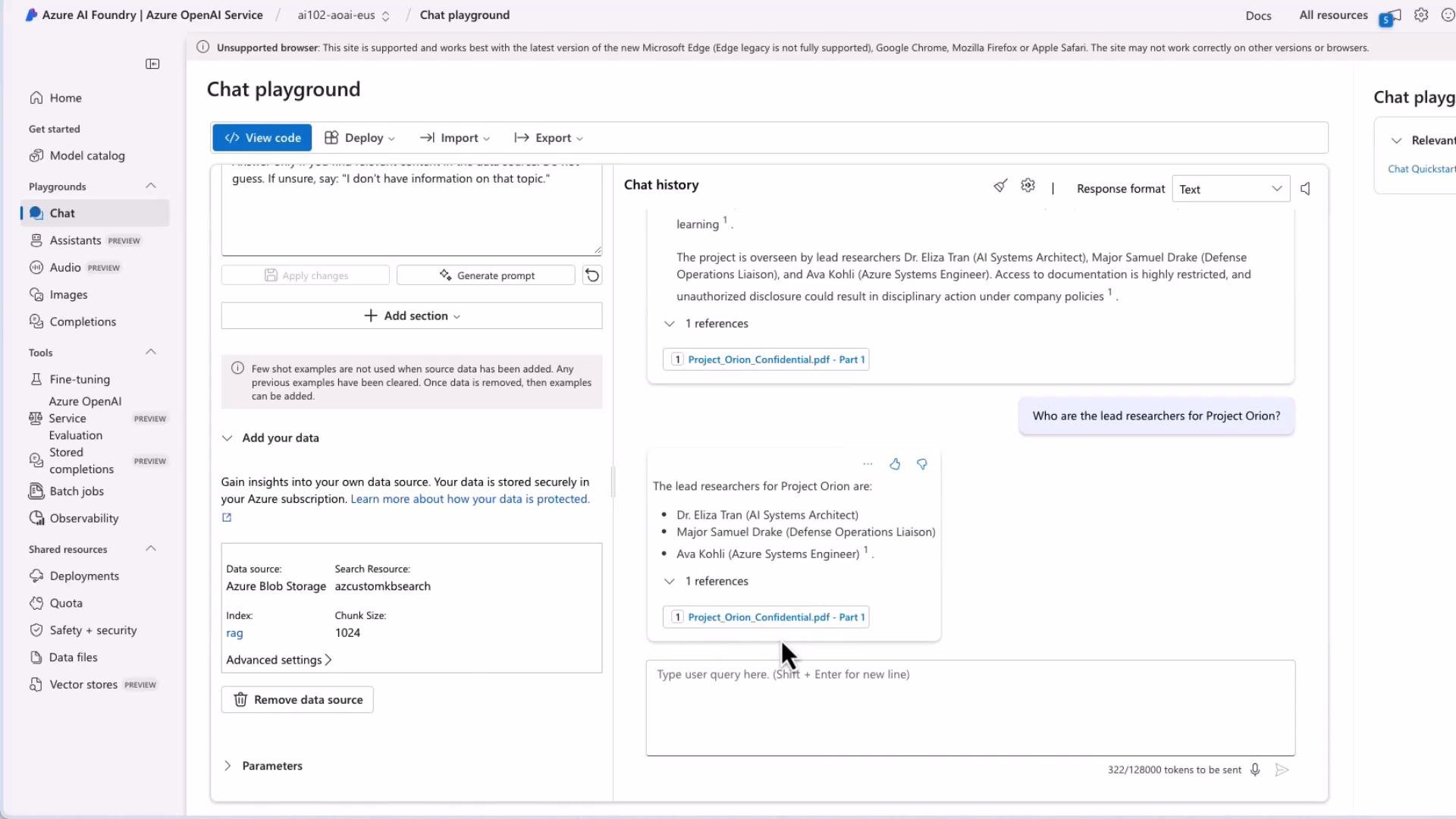Toggle the speaker icon beside Response format
The height and width of the screenshot is (819, 1456).
coord(1305,189)
